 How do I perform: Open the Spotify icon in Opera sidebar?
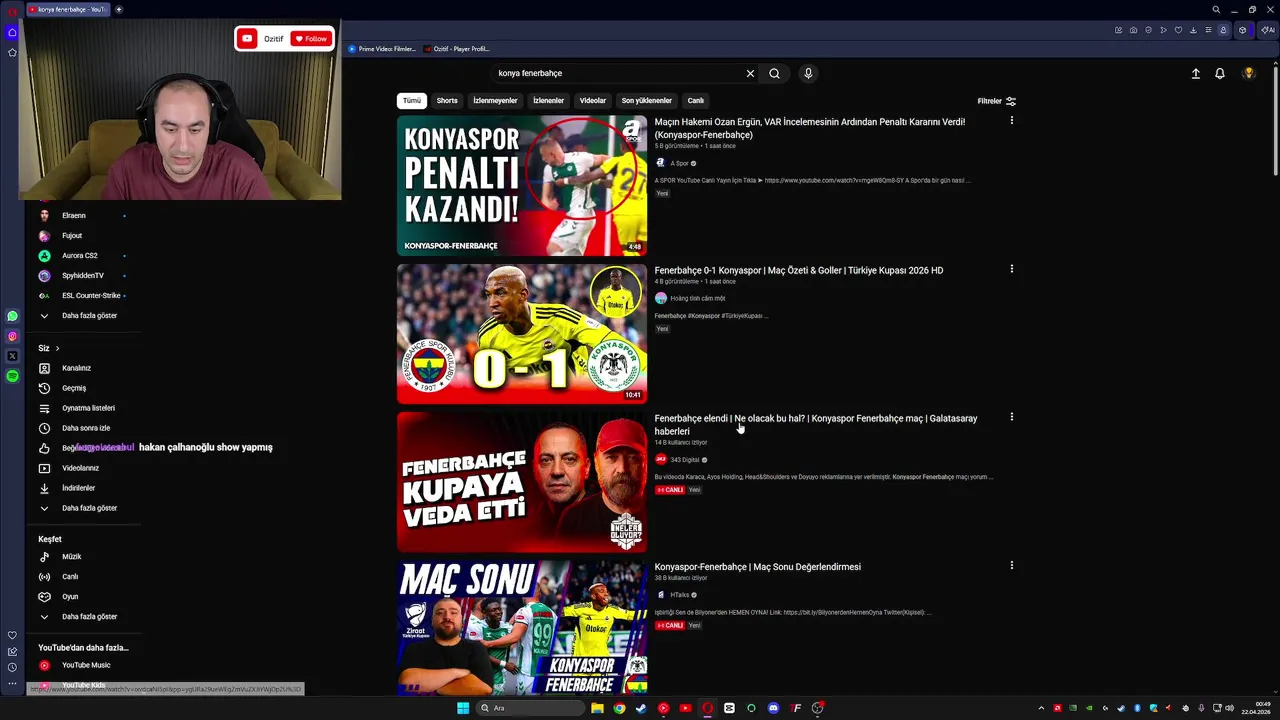[12, 376]
